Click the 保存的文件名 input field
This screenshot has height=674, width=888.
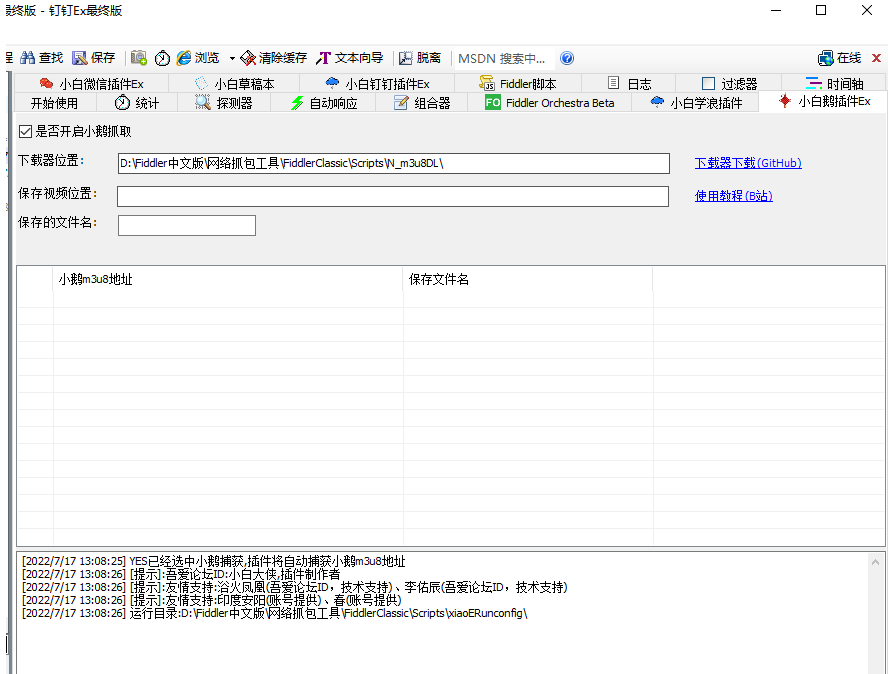(x=187, y=225)
